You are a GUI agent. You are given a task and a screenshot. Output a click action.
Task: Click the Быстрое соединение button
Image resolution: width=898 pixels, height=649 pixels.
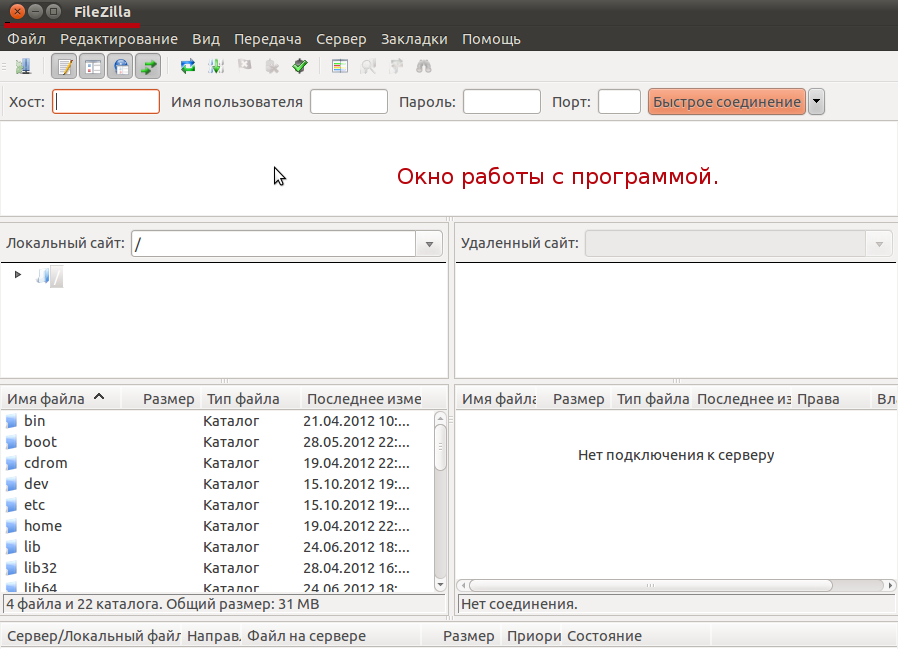click(727, 101)
